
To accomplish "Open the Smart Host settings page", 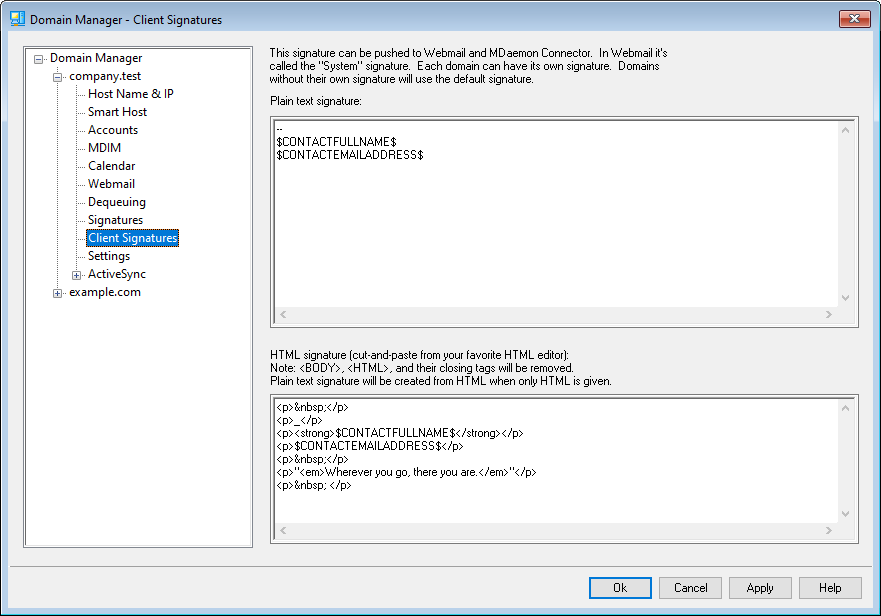I will tap(117, 112).
